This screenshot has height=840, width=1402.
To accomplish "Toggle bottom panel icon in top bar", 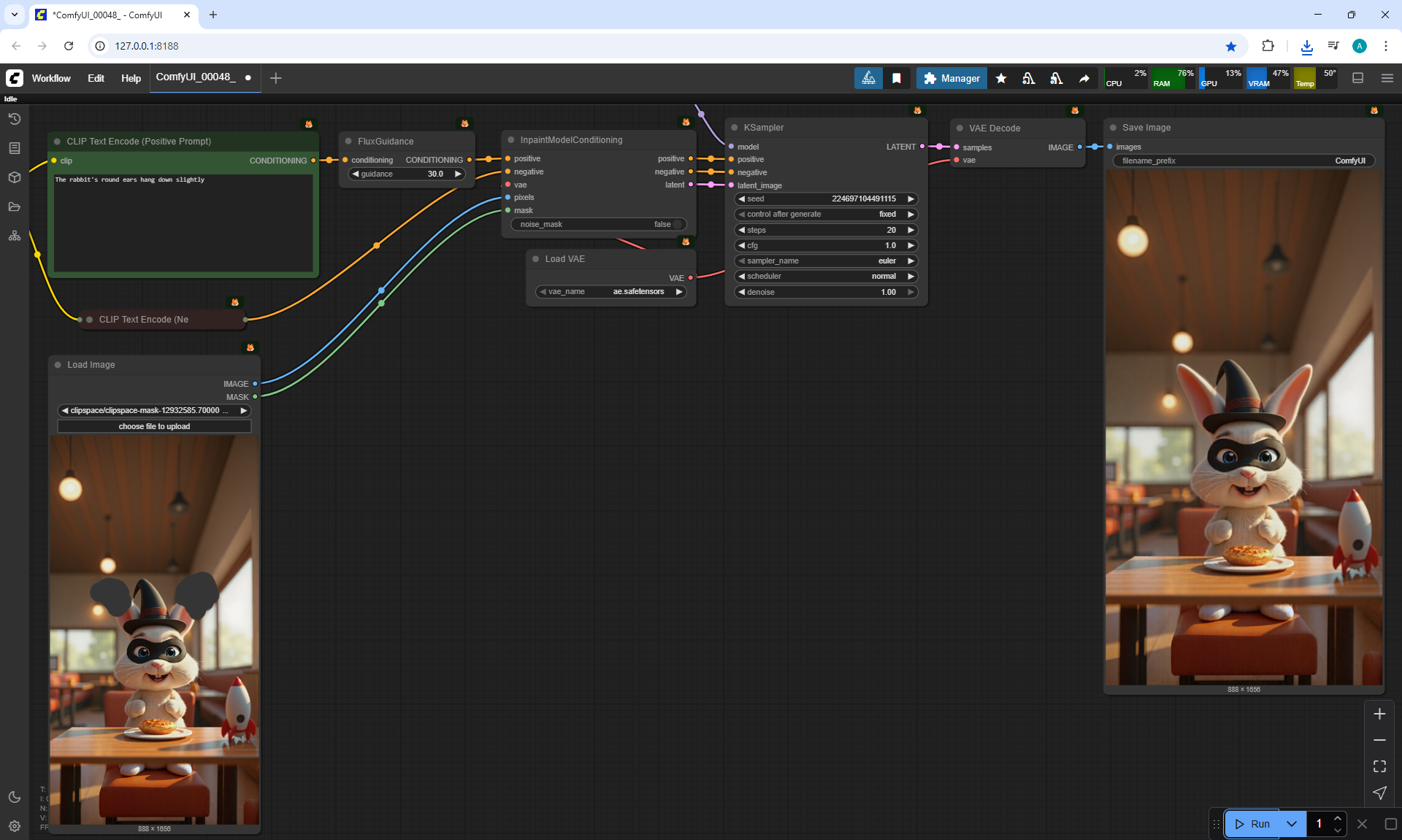I will click(1357, 78).
